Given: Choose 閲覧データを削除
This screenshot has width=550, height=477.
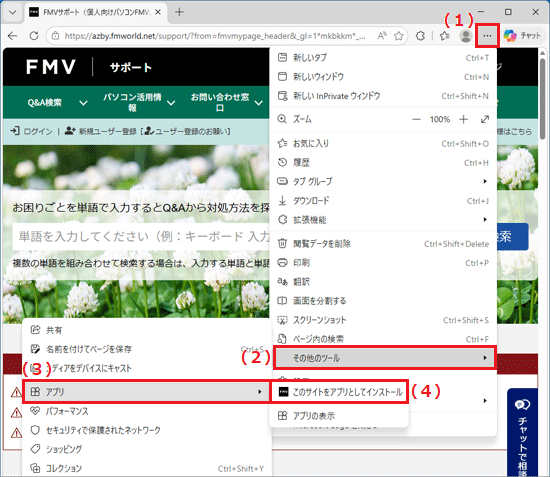Looking at the screenshot, I should [x=383, y=244].
